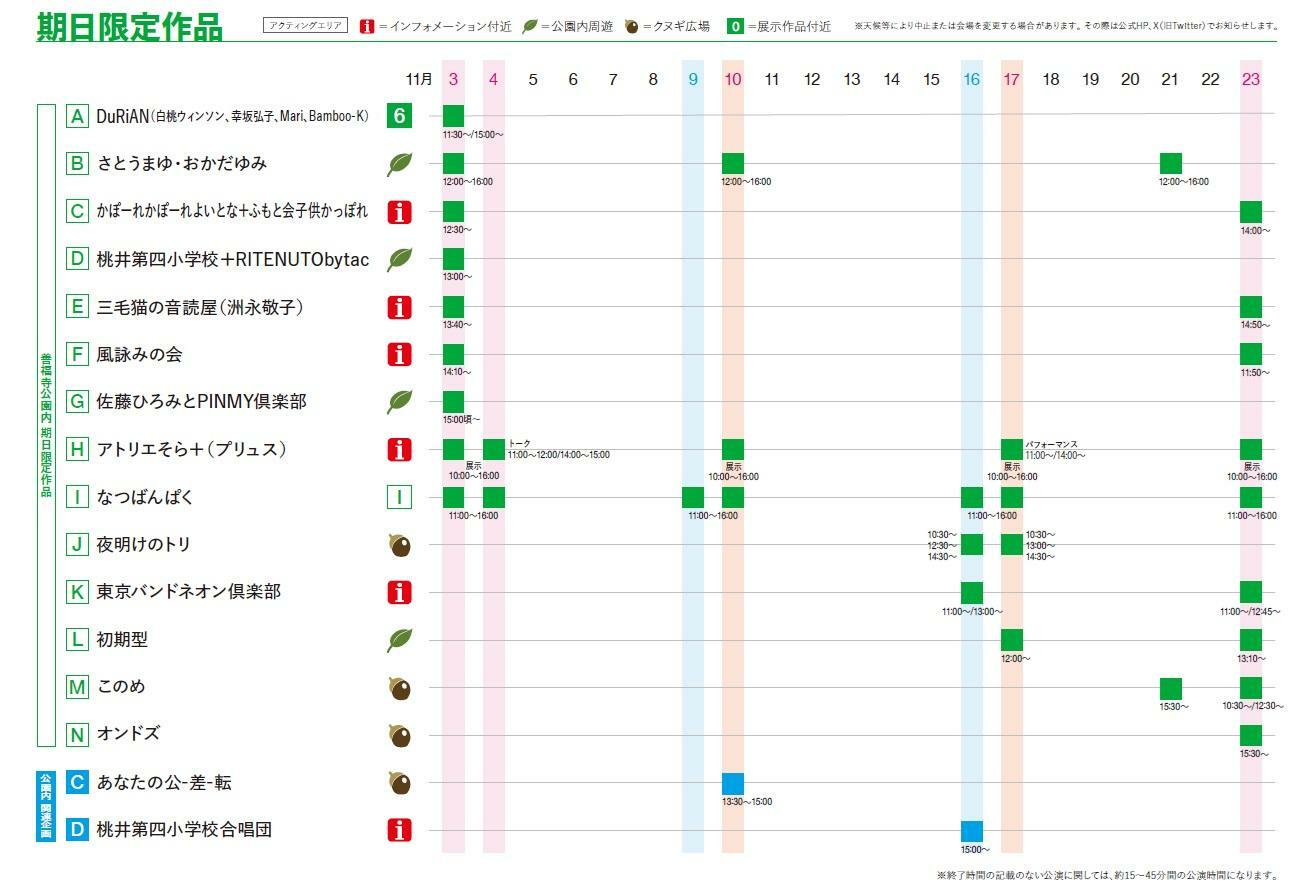Click the blue letter C badge

[77, 782]
